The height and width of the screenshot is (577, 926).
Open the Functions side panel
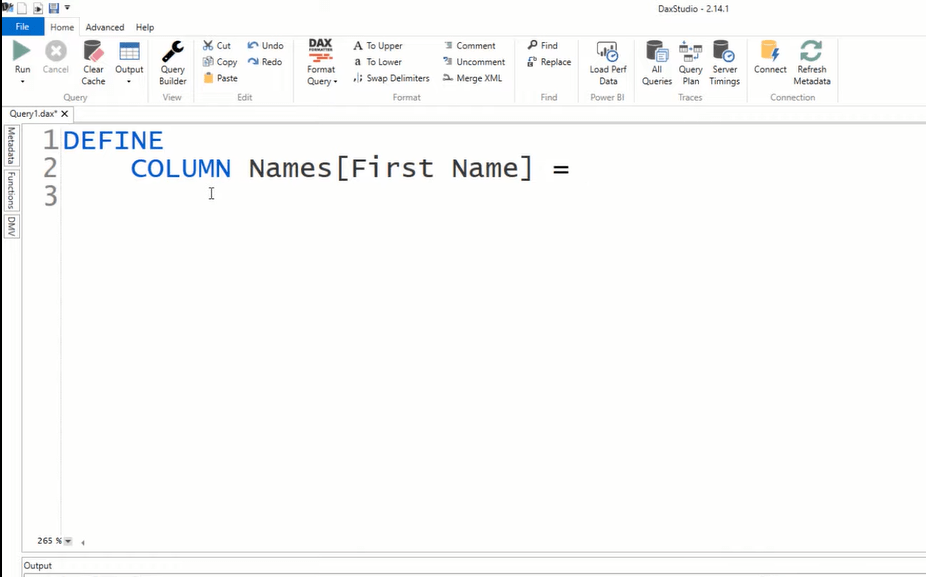point(11,190)
